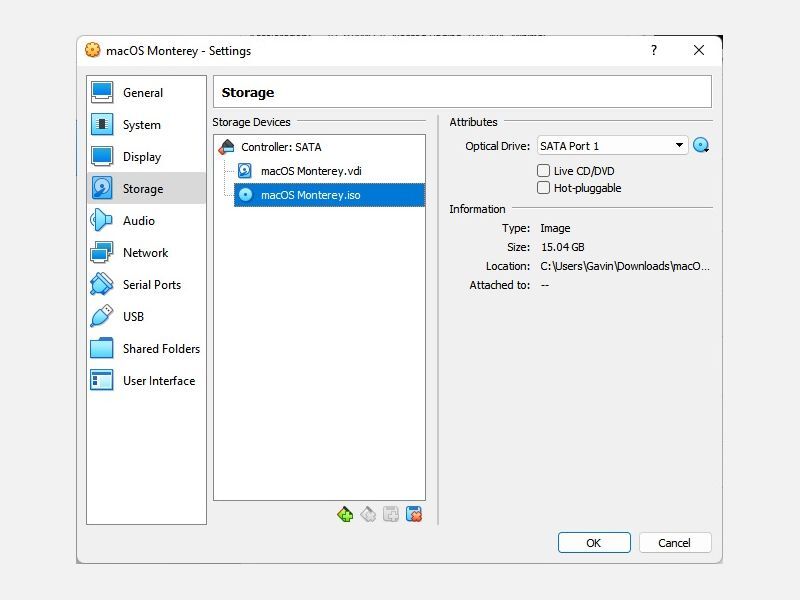This screenshot has width=800, height=600.
Task: Click the OK button to save settings
Action: click(595, 542)
